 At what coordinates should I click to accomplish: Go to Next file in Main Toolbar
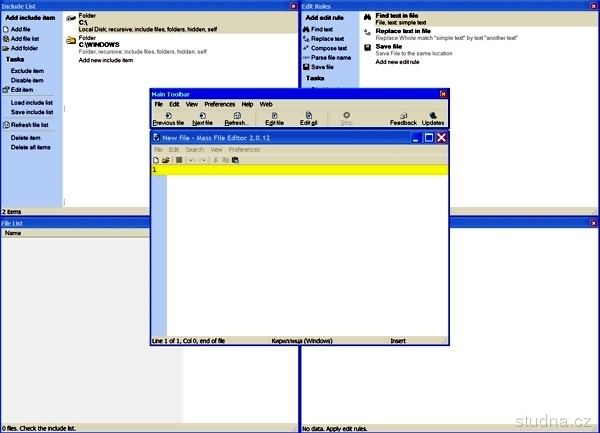202,119
